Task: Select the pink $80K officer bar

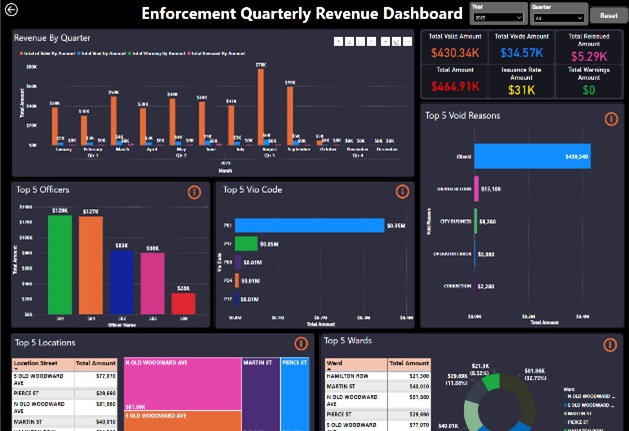Action: [152, 283]
